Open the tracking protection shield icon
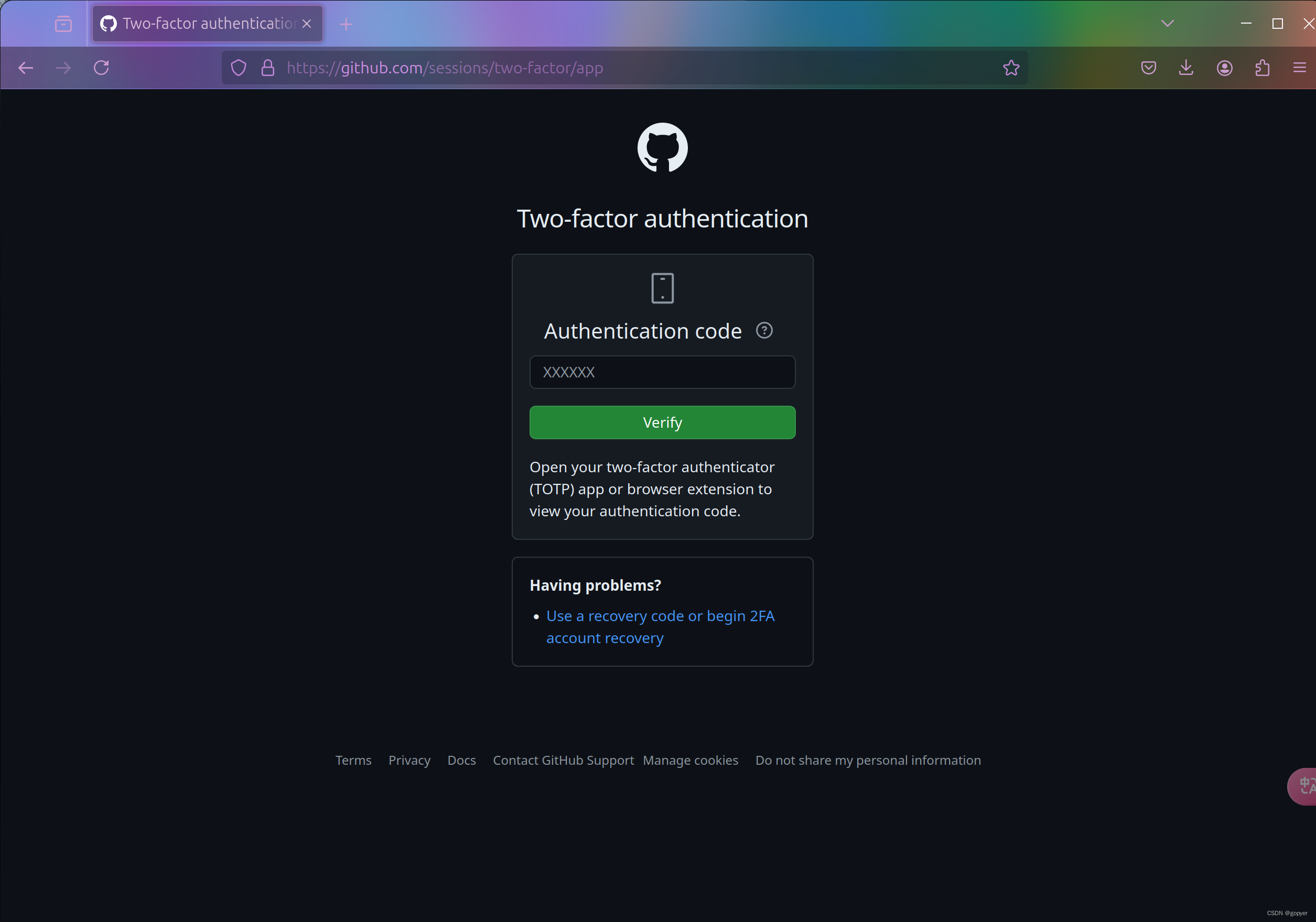Viewport: 1316px width, 922px height. tap(239, 68)
